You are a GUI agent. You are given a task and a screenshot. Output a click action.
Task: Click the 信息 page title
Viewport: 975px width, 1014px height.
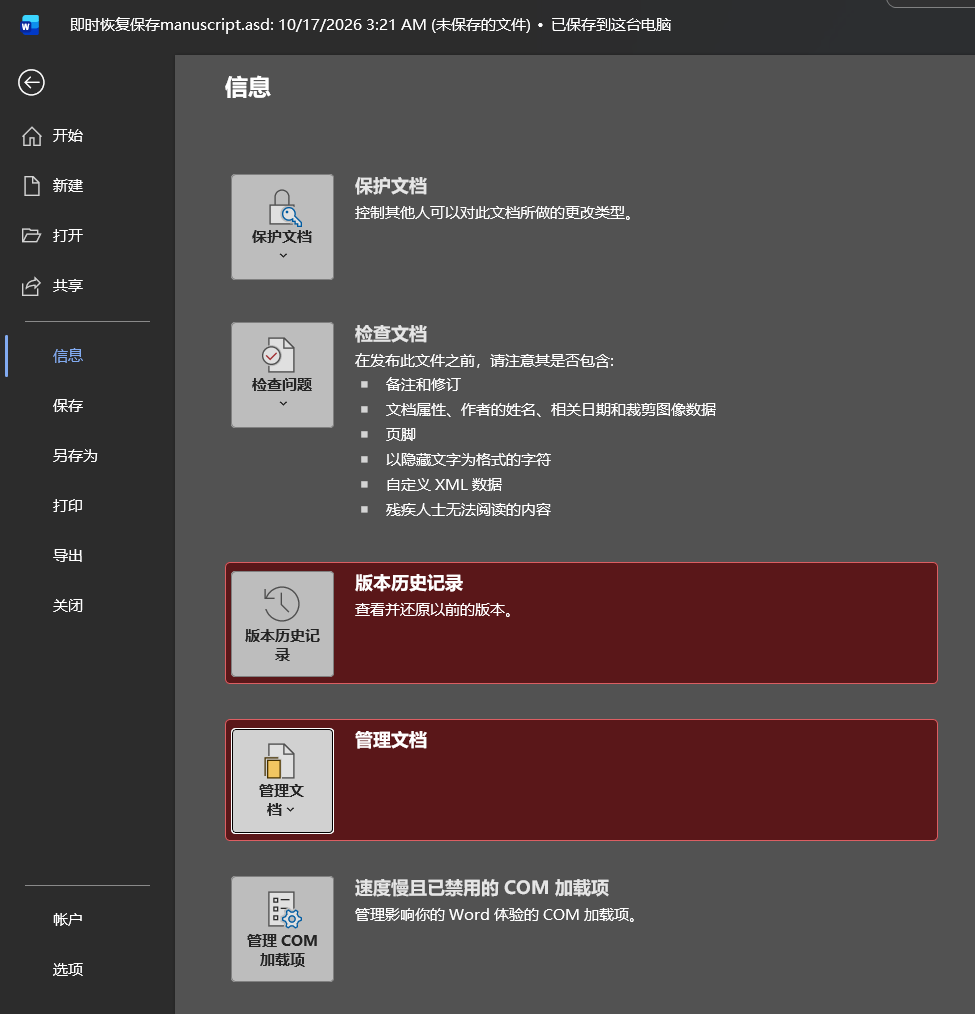[x=248, y=87]
